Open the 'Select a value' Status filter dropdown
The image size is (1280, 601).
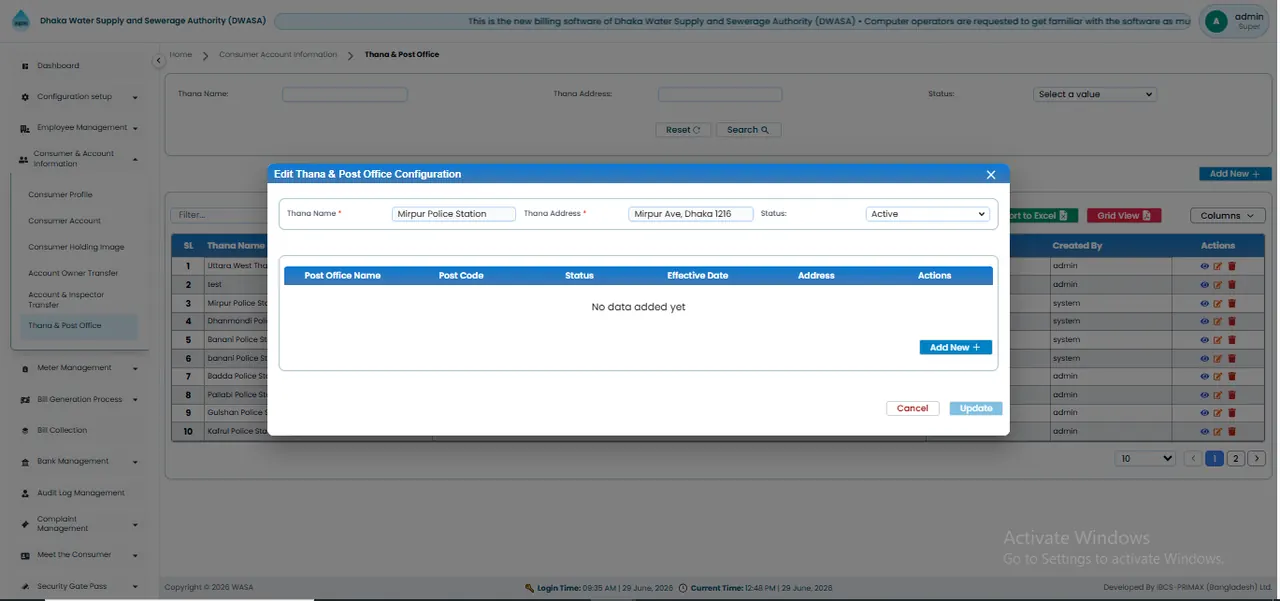(x=1095, y=94)
